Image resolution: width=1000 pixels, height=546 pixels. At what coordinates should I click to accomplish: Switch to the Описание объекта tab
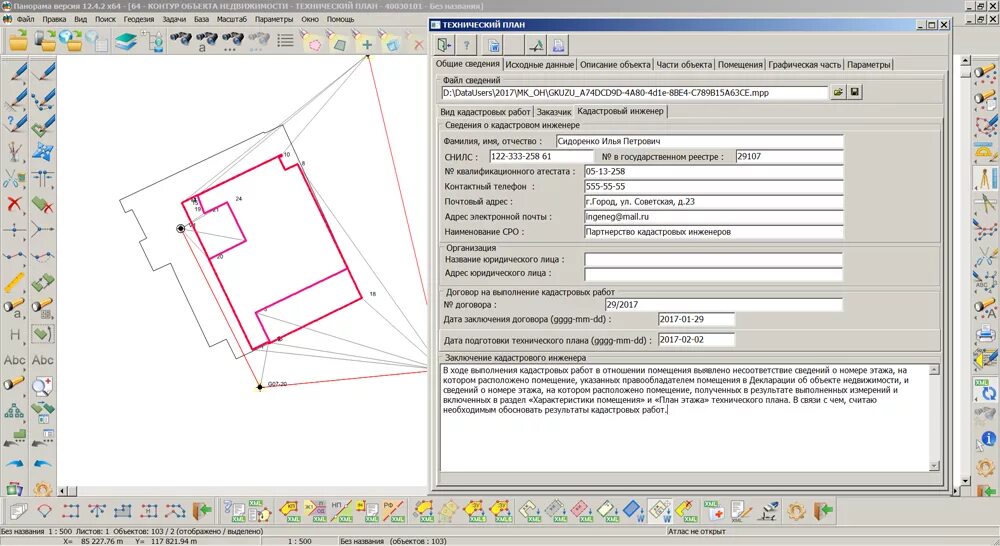tap(615, 64)
